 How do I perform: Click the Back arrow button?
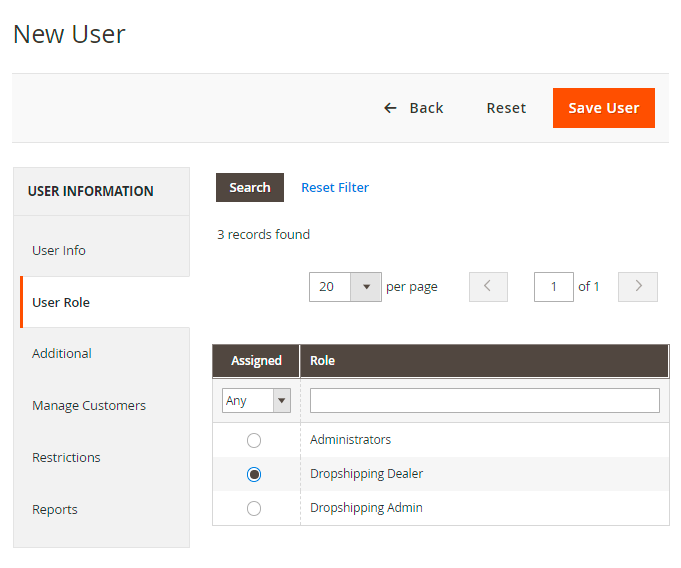[x=413, y=108]
